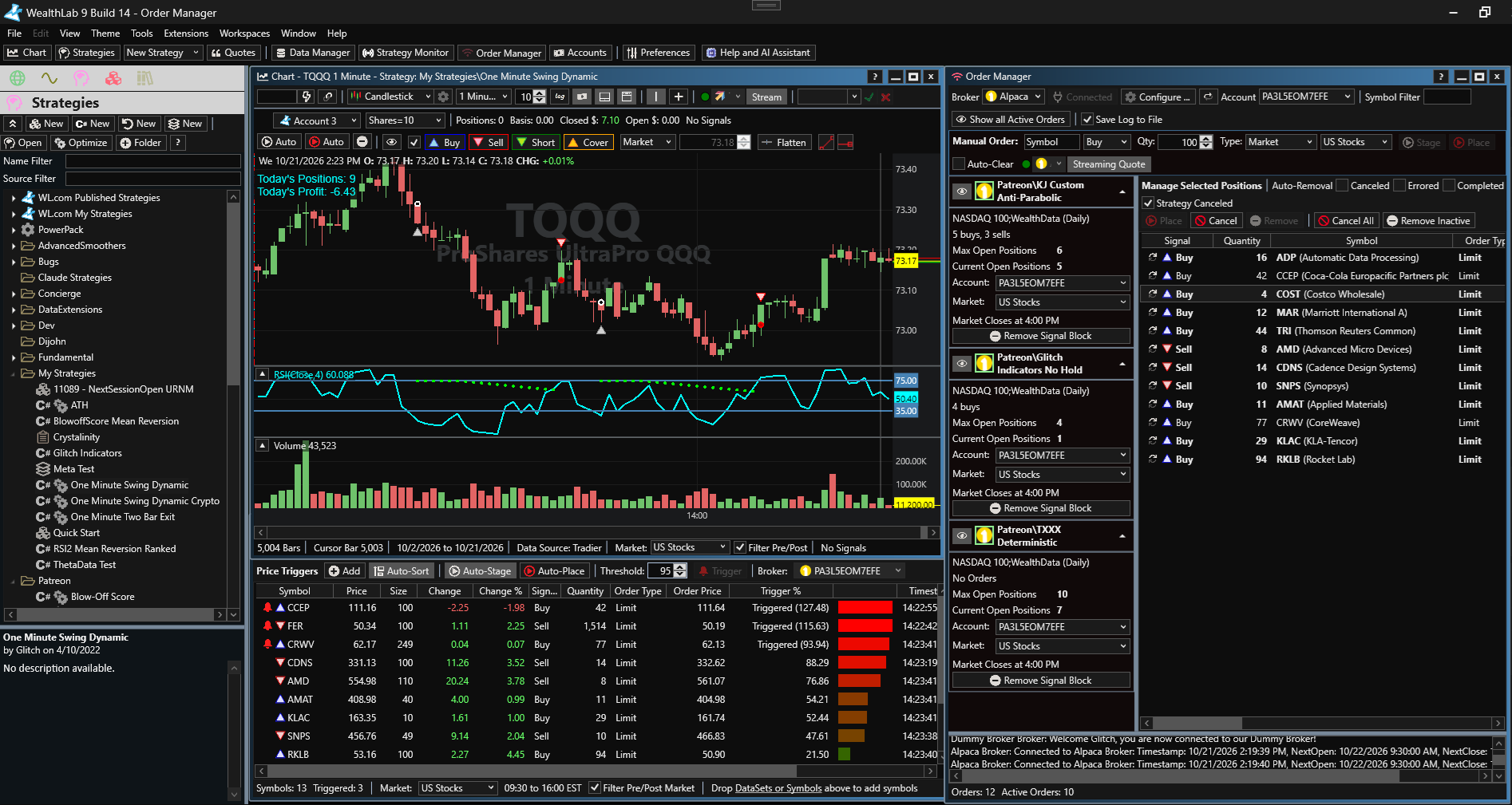Open the sine wave indicators icon

(x=49, y=78)
